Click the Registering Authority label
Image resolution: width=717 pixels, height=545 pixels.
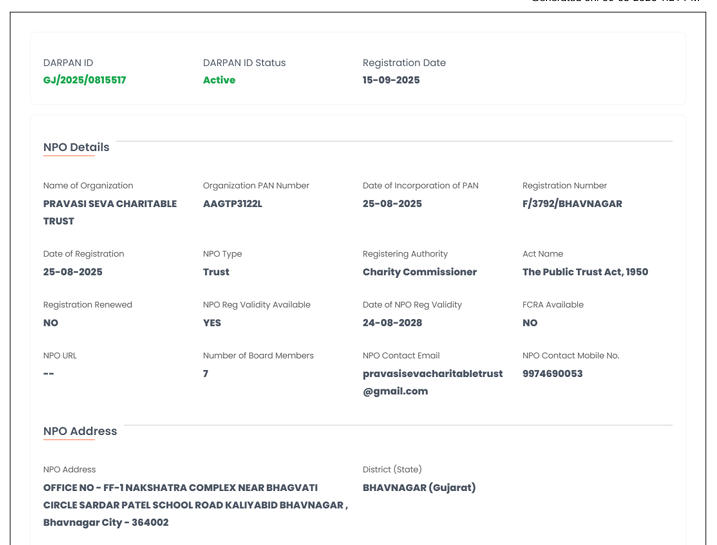405,254
